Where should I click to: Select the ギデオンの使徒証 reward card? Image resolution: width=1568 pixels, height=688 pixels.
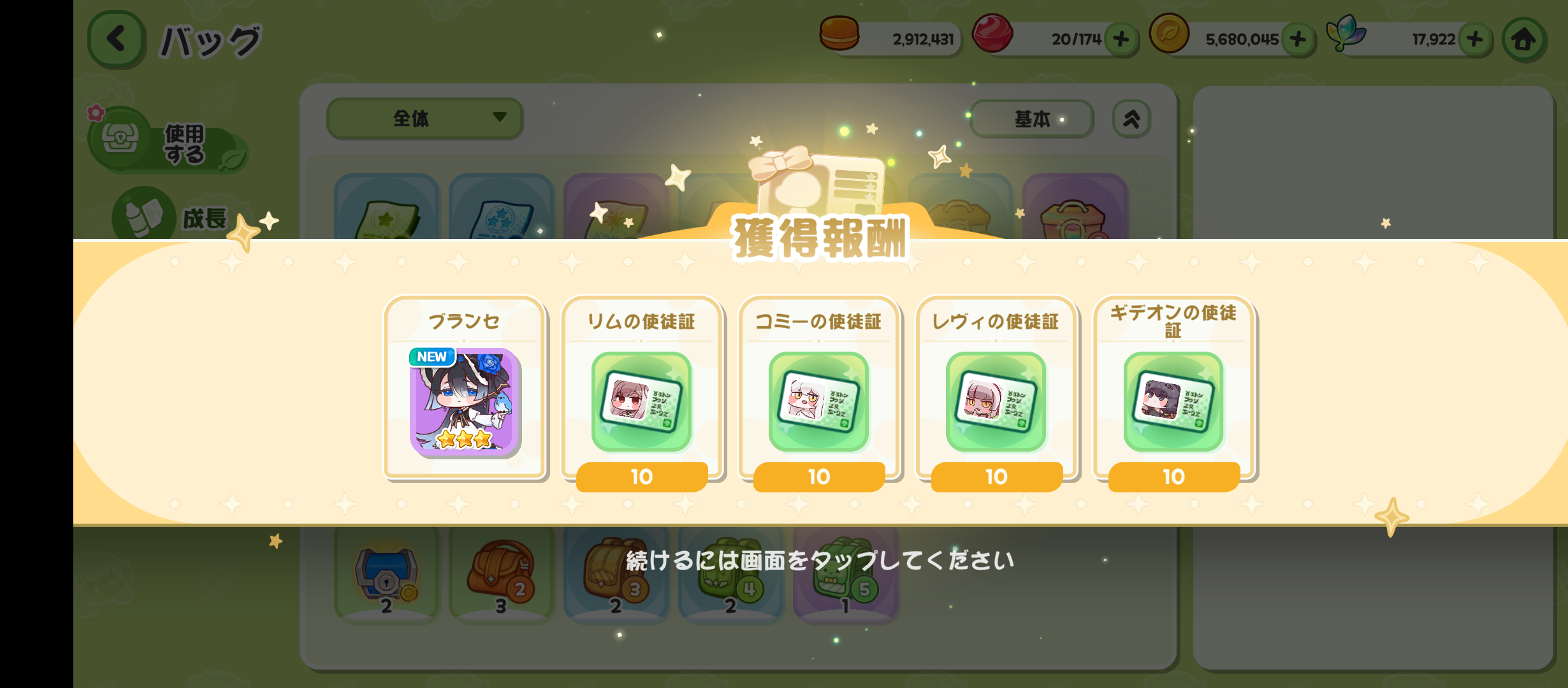1173,392
